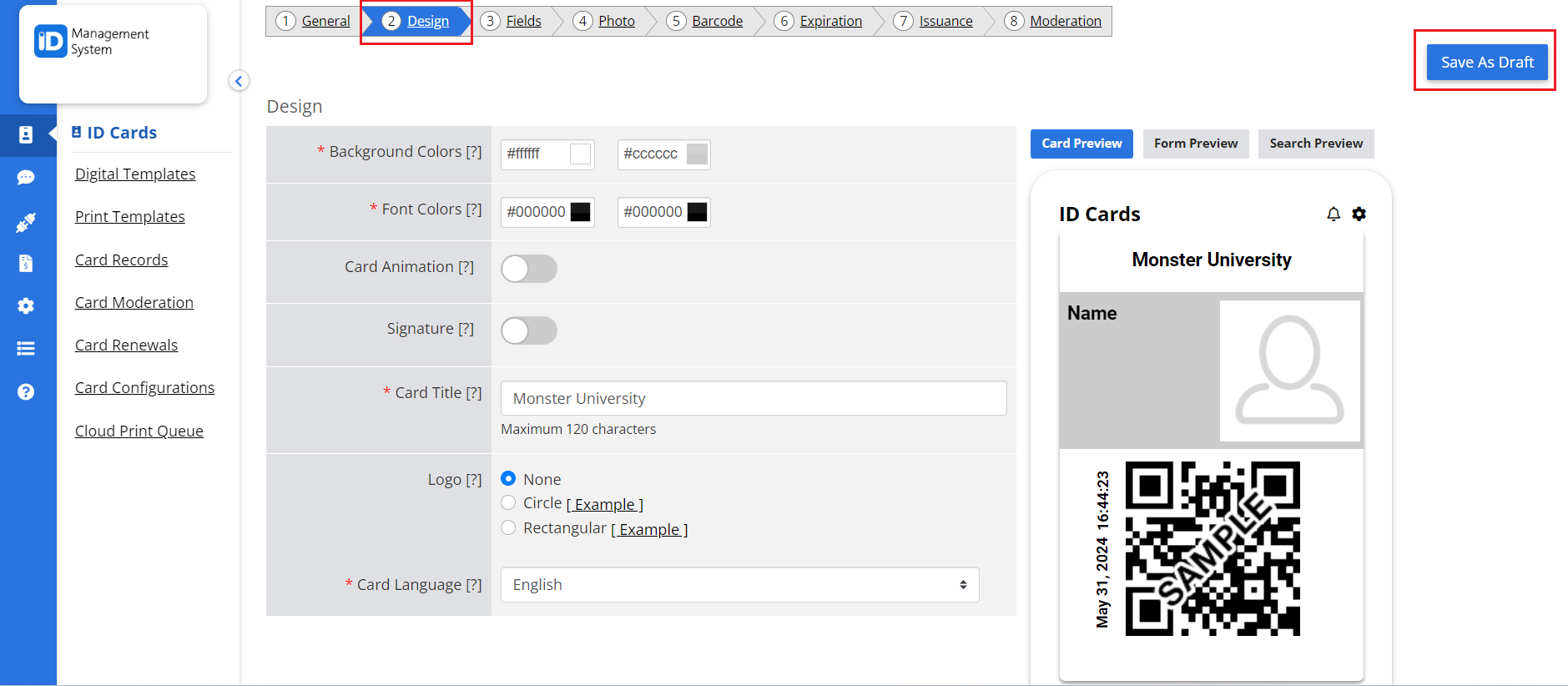Image resolution: width=1568 pixels, height=686 pixels.
Task: Open the gear settings sidebar icon
Action: point(26,306)
